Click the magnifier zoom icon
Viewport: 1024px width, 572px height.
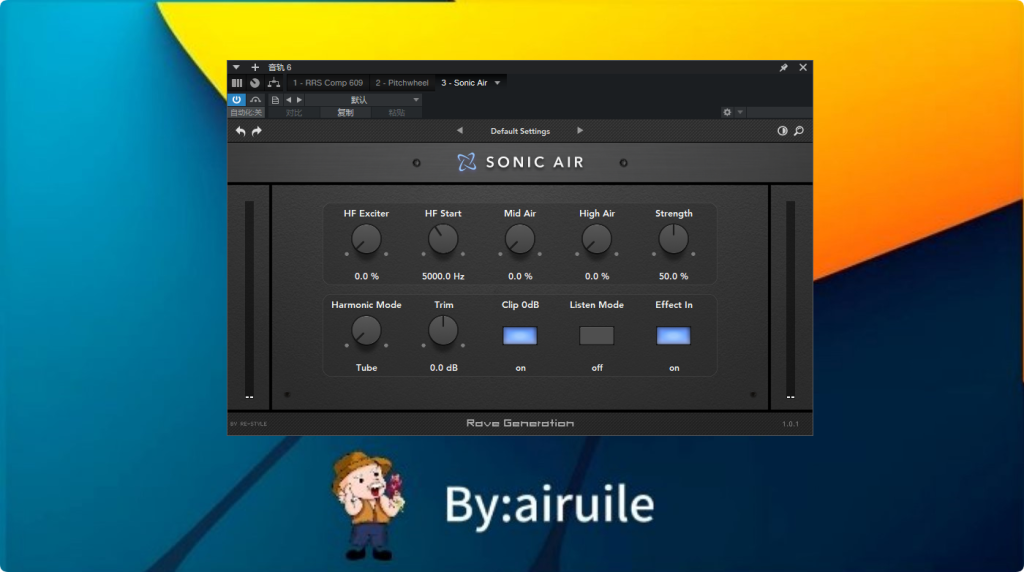(799, 131)
